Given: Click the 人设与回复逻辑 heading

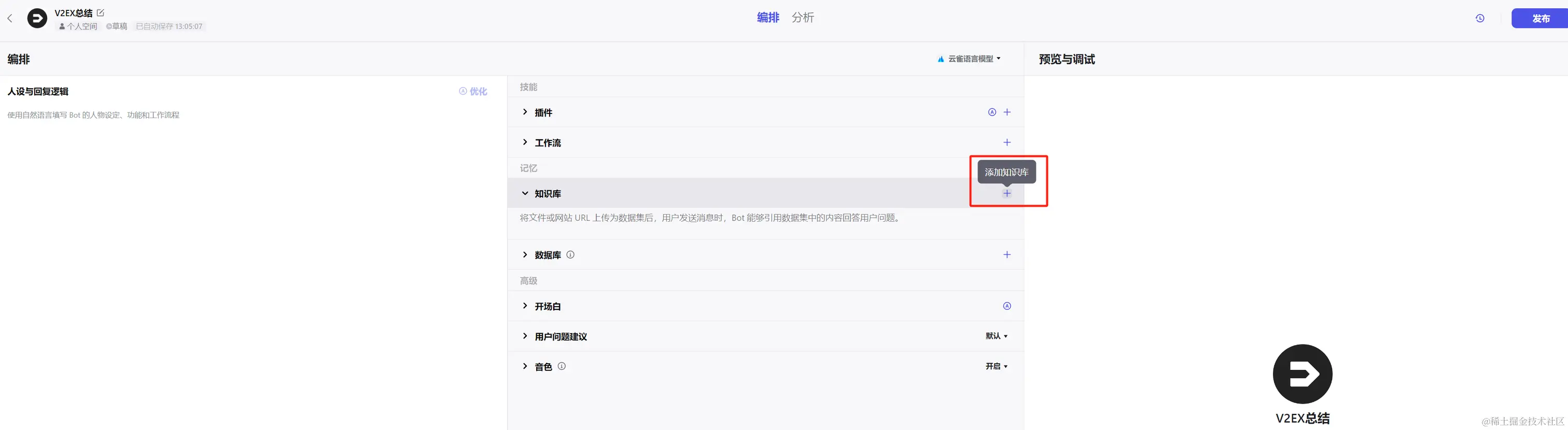Looking at the screenshot, I should point(38,91).
